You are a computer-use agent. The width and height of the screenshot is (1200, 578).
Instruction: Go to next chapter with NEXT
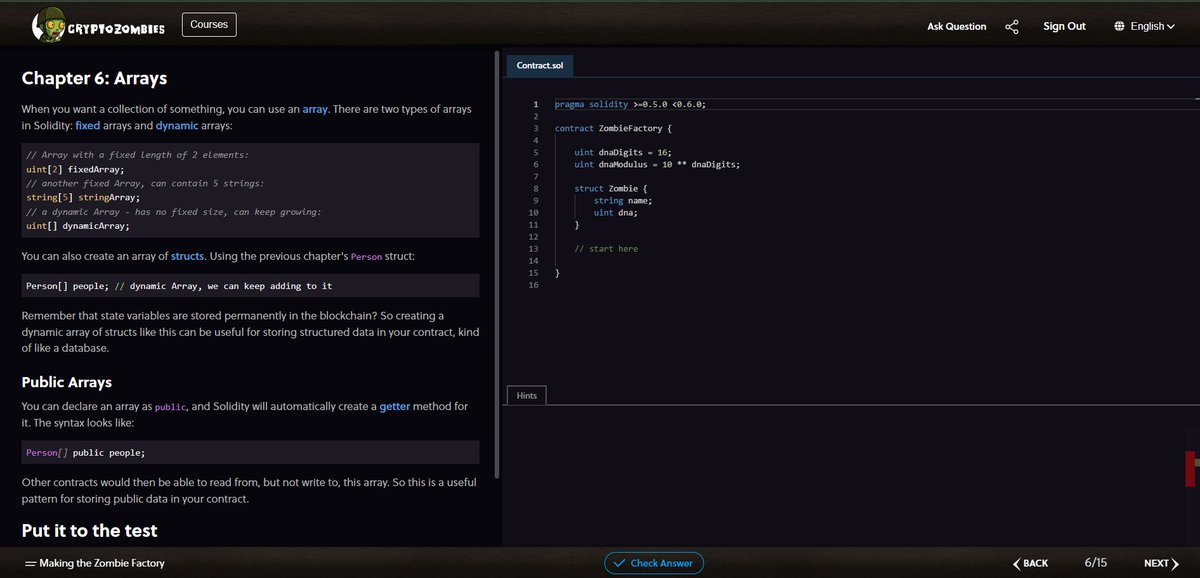pyautogui.click(x=1161, y=563)
